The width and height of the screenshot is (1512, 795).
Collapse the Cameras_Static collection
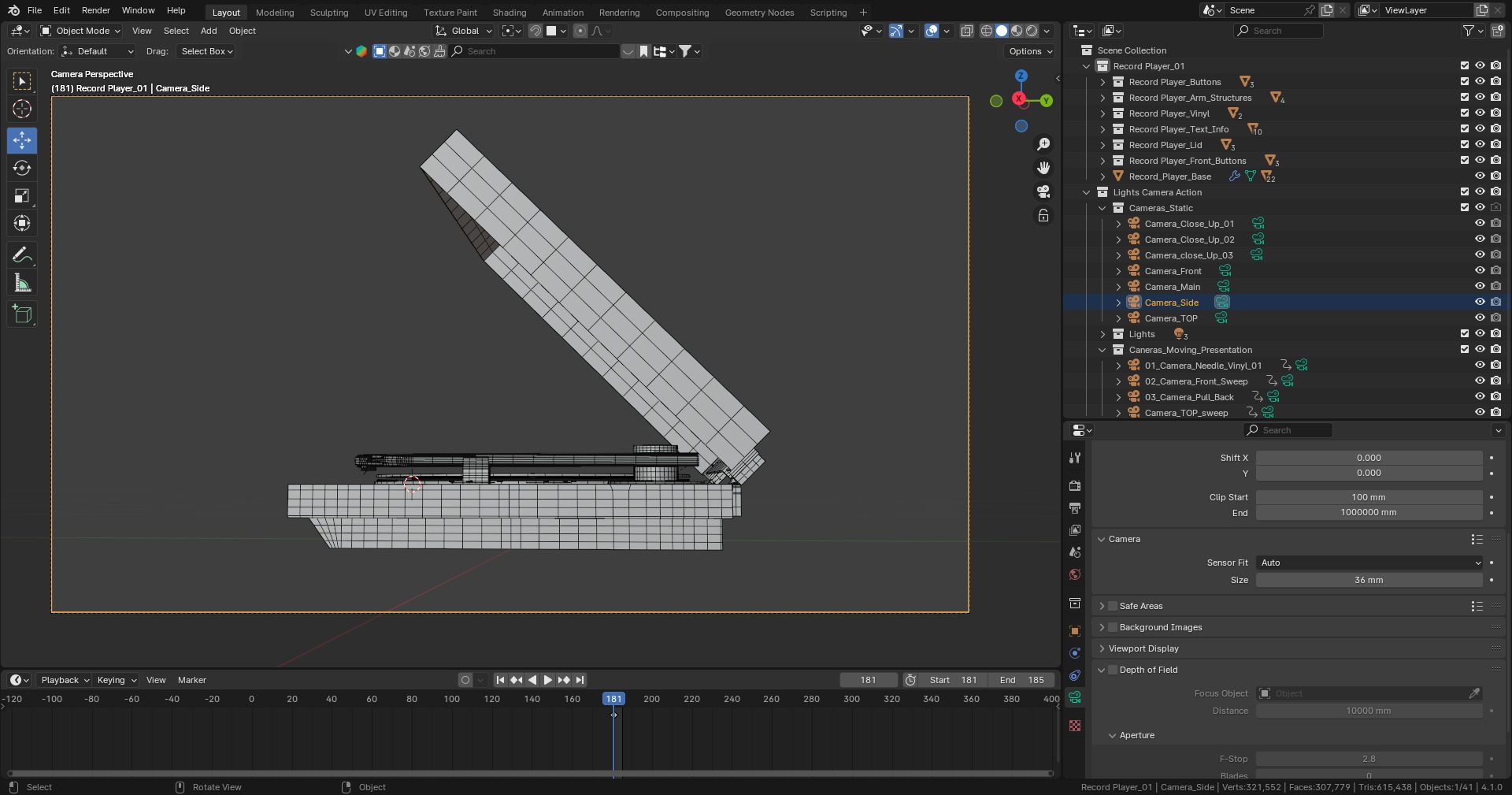1102,208
